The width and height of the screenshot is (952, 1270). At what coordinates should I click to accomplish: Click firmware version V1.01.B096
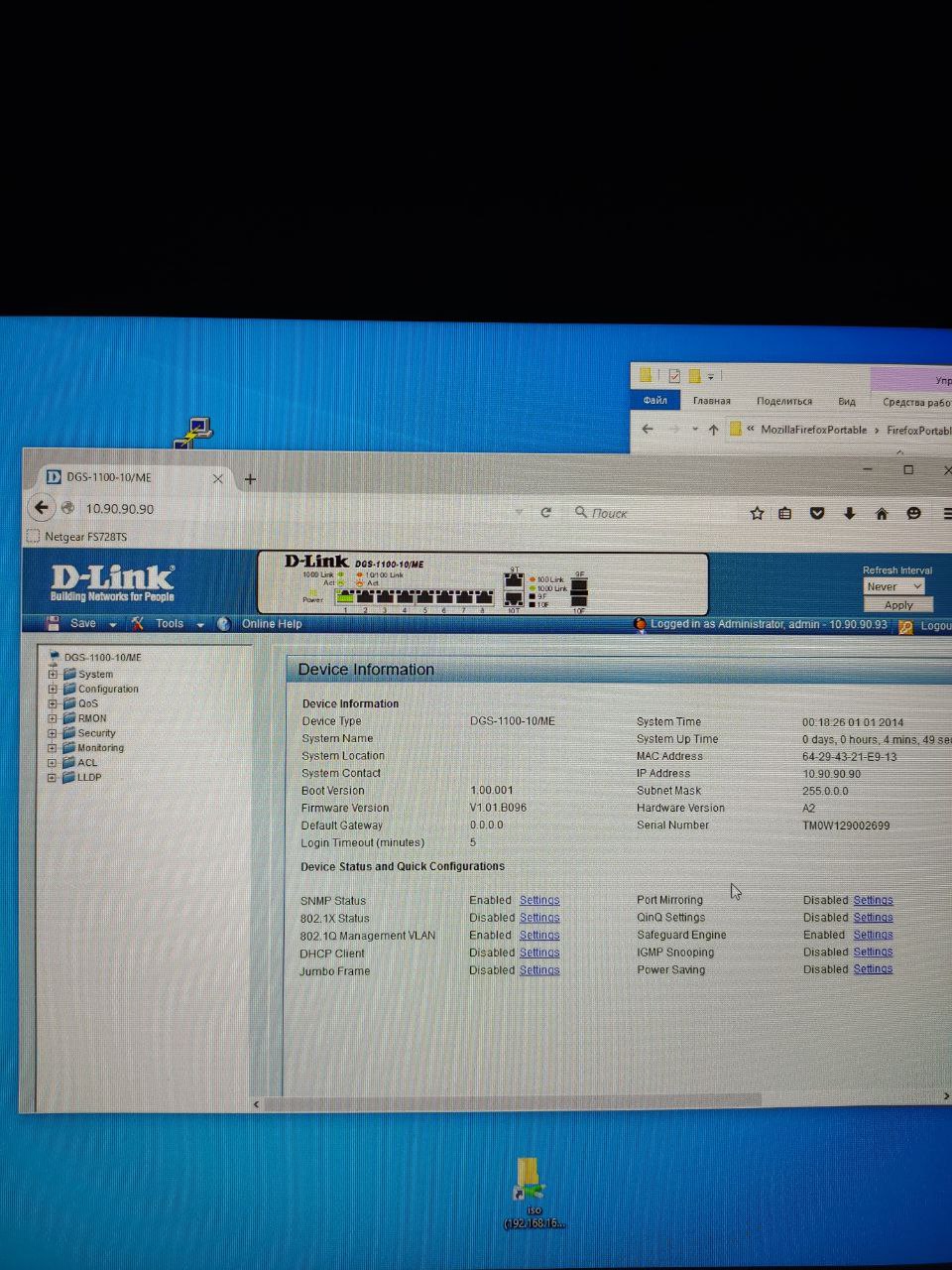(498, 808)
